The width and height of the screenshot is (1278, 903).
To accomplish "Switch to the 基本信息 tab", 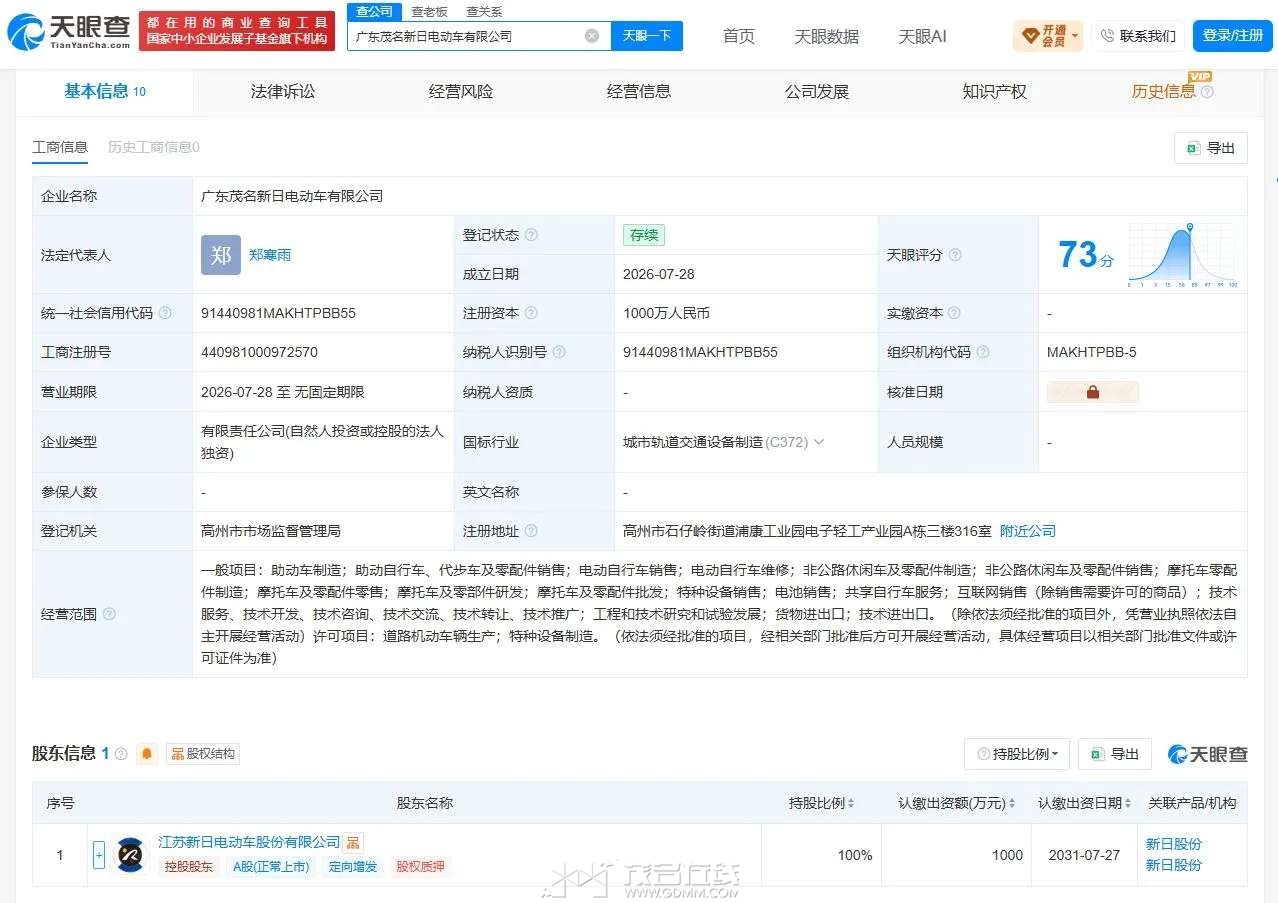I will tap(105, 91).
